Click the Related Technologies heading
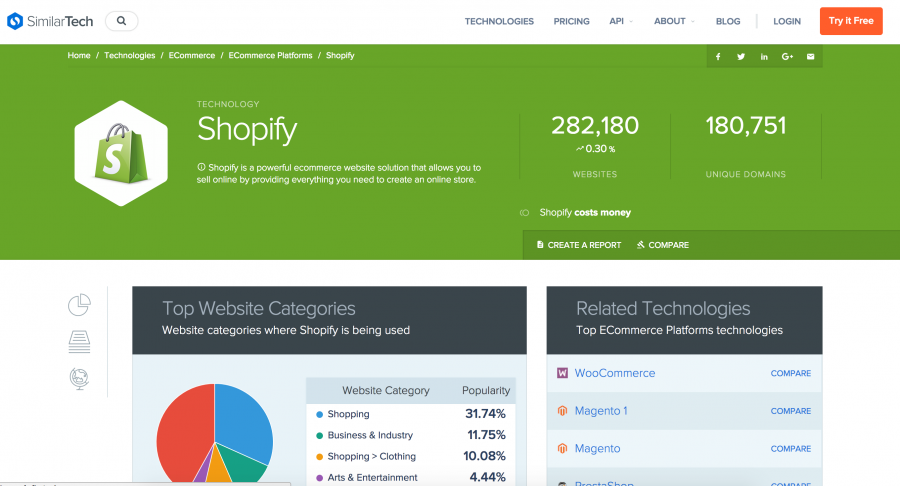Image resolution: width=900 pixels, height=486 pixels. pyautogui.click(x=663, y=309)
